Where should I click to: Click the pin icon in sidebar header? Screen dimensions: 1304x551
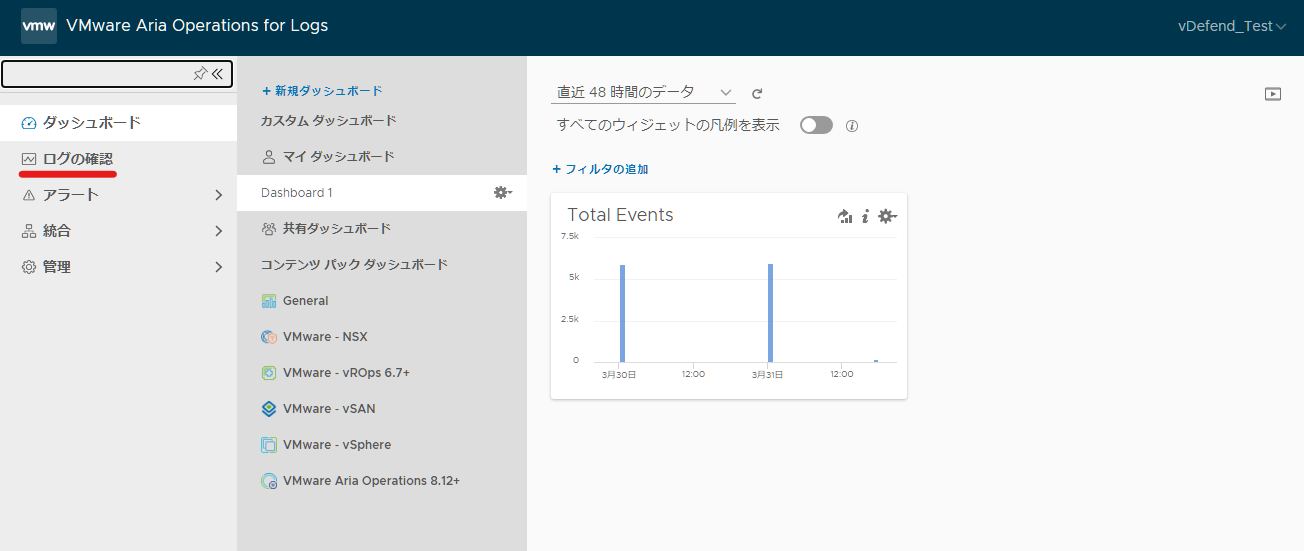(200, 73)
